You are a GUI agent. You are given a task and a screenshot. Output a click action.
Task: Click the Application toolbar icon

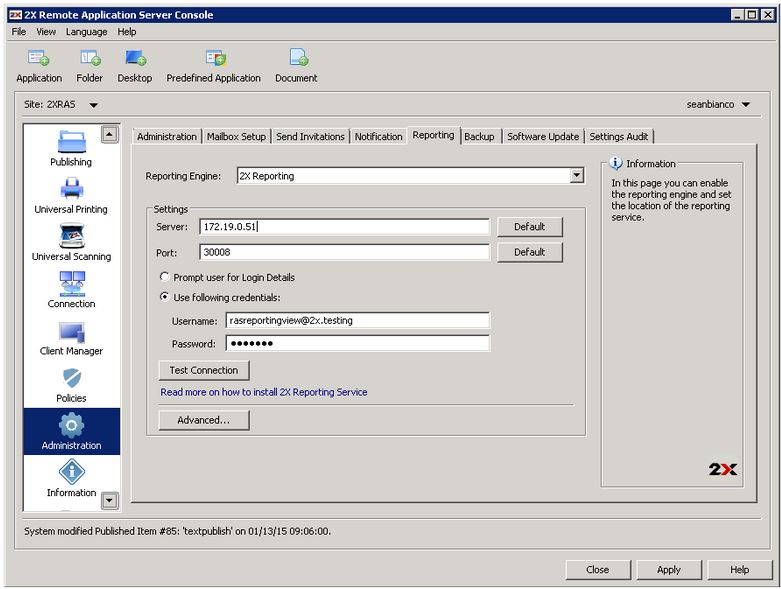pyautogui.click(x=39, y=58)
